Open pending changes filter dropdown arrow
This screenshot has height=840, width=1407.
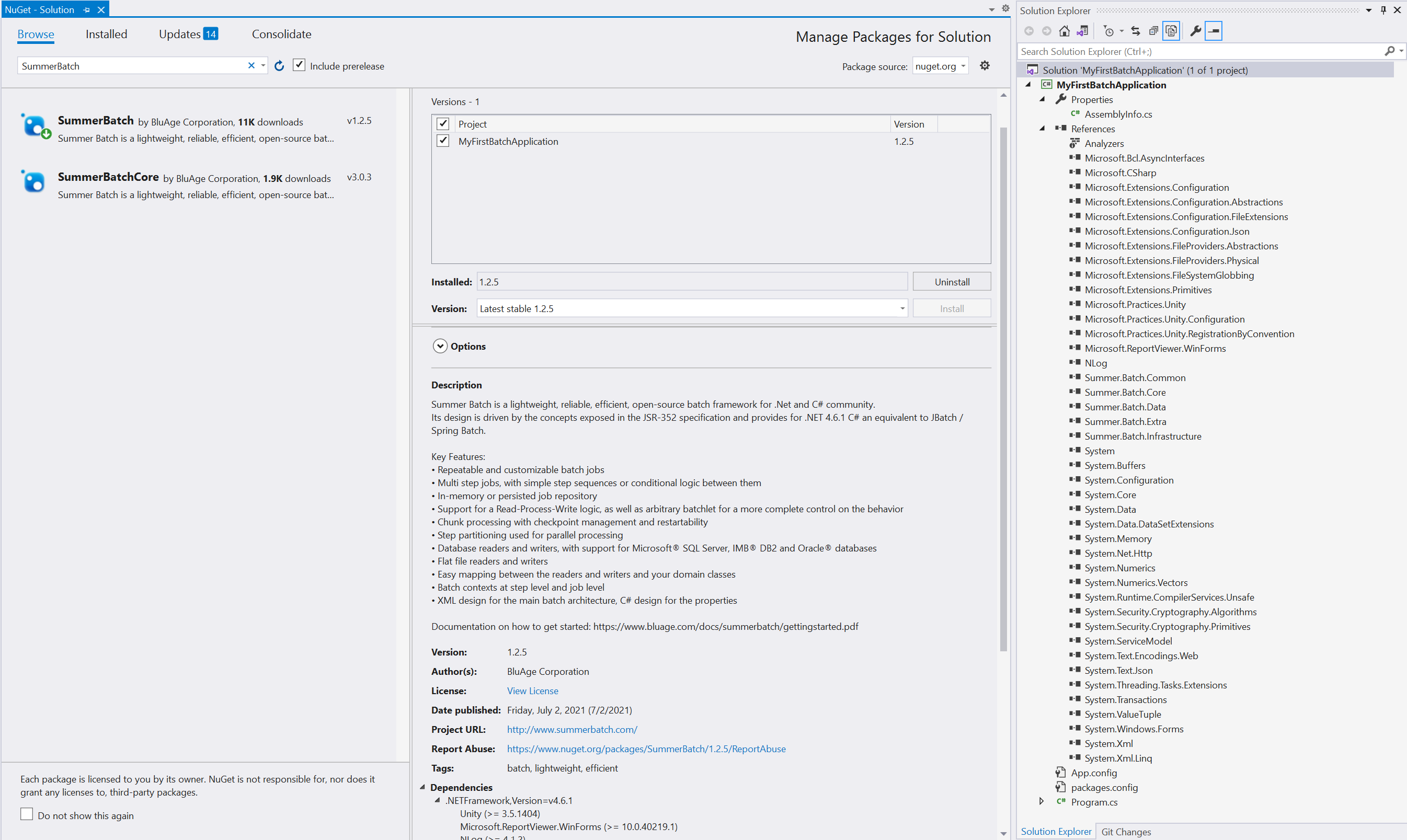pyautogui.click(x=1121, y=32)
